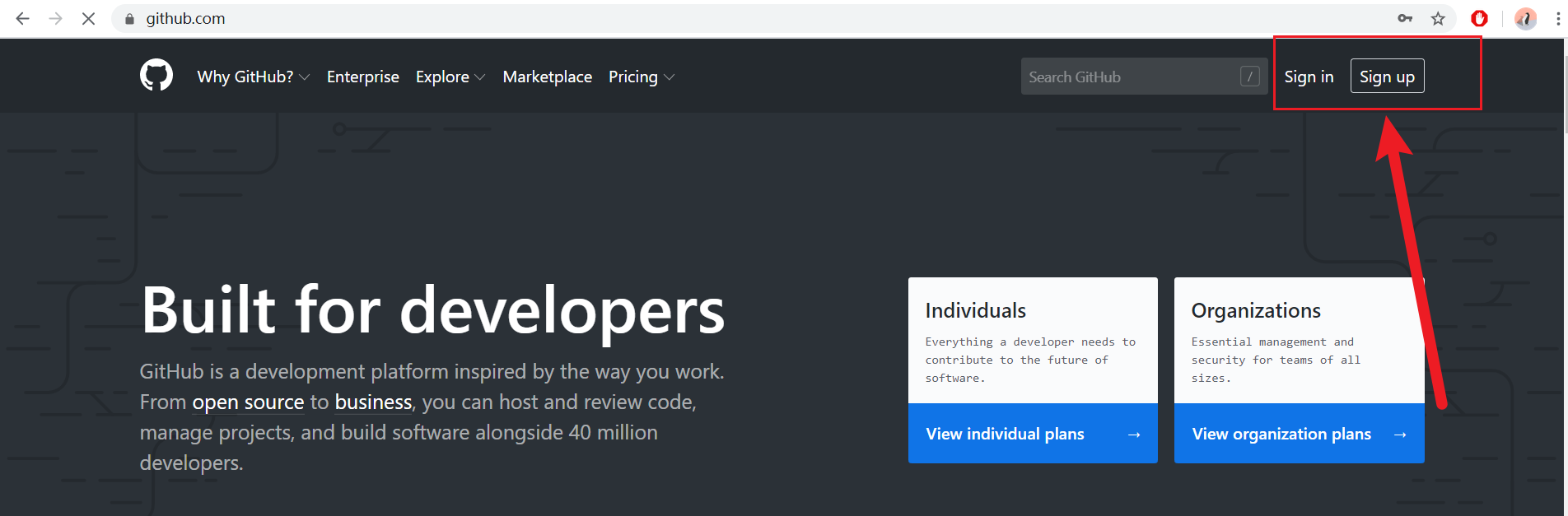The width and height of the screenshot is (1568, 516).
Task: Click slash shortcut icon in search box
Action: (1249, 77)
